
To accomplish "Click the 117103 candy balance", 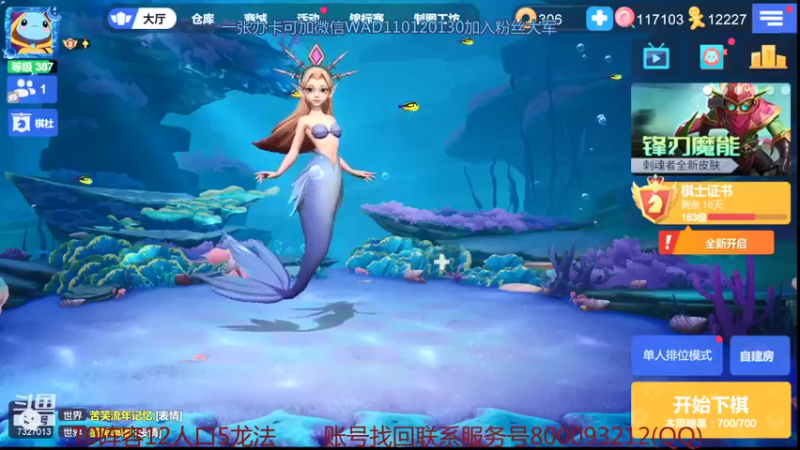I will (660, 19).
